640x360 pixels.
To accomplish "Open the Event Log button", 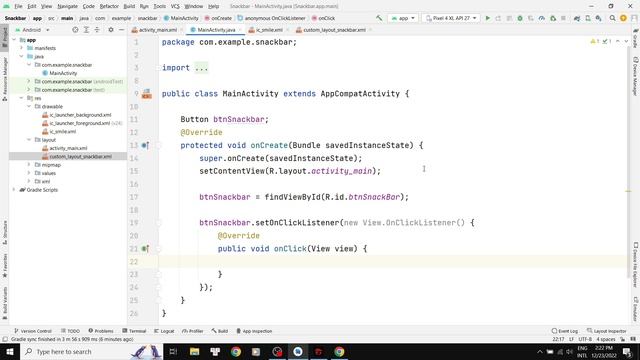I will click(564, 331).
